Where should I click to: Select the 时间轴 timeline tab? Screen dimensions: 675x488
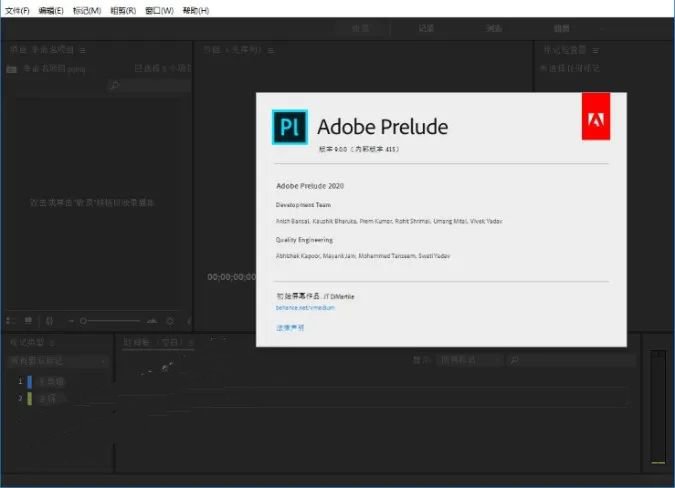[153, 343]
